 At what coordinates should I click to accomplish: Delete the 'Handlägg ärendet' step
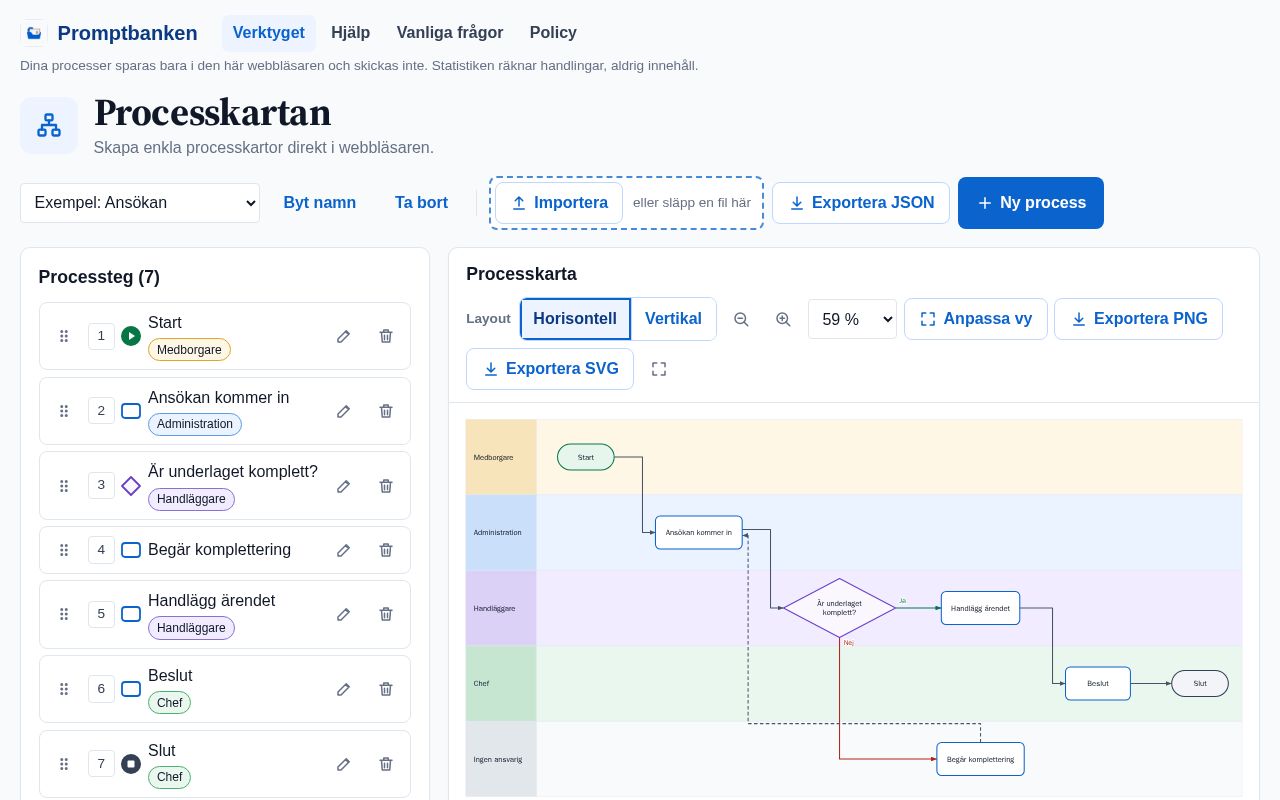(x=386, y=614)
